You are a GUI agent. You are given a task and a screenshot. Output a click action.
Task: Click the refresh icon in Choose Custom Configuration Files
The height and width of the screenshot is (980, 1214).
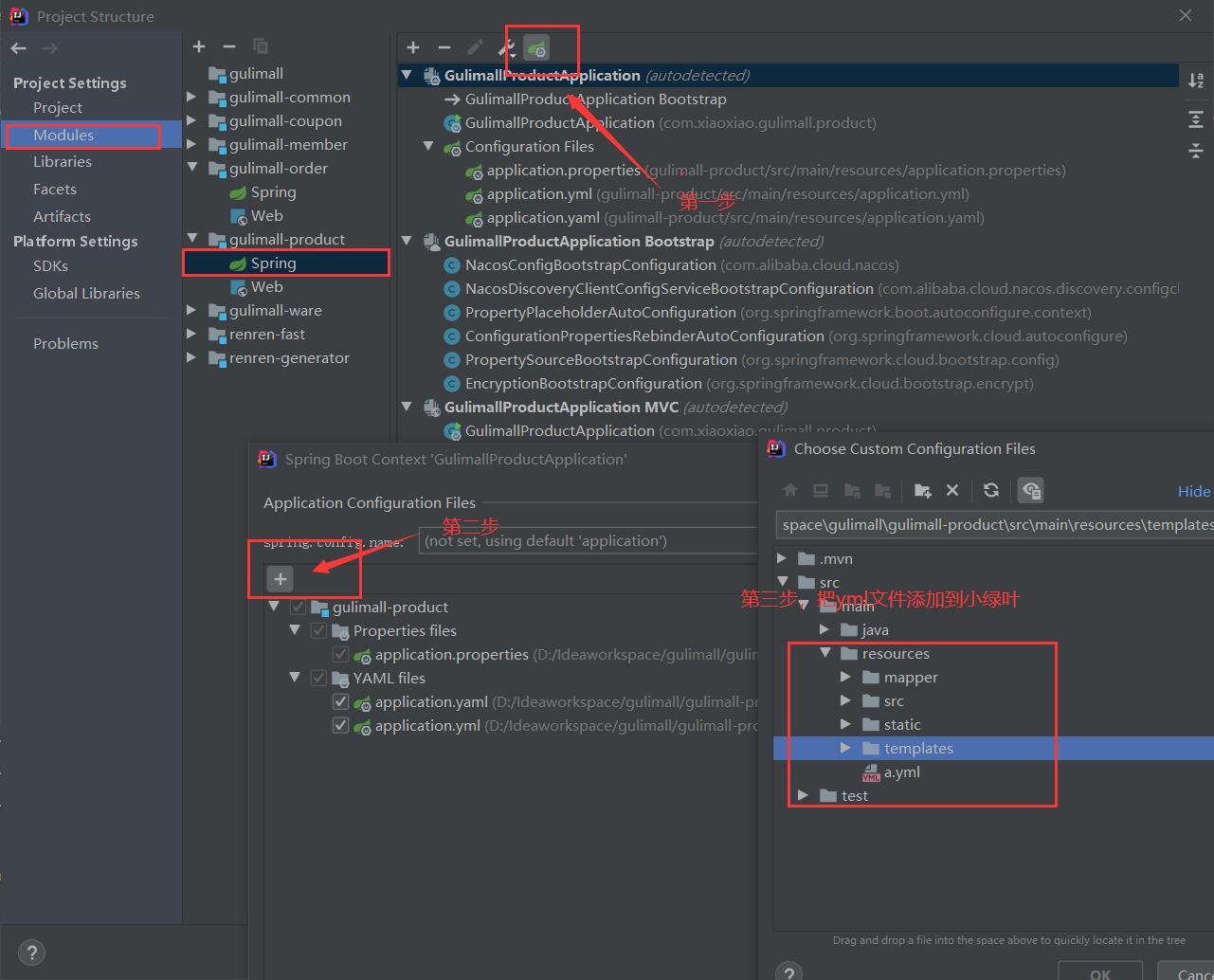pyautogui.click(x=991, y=490)
